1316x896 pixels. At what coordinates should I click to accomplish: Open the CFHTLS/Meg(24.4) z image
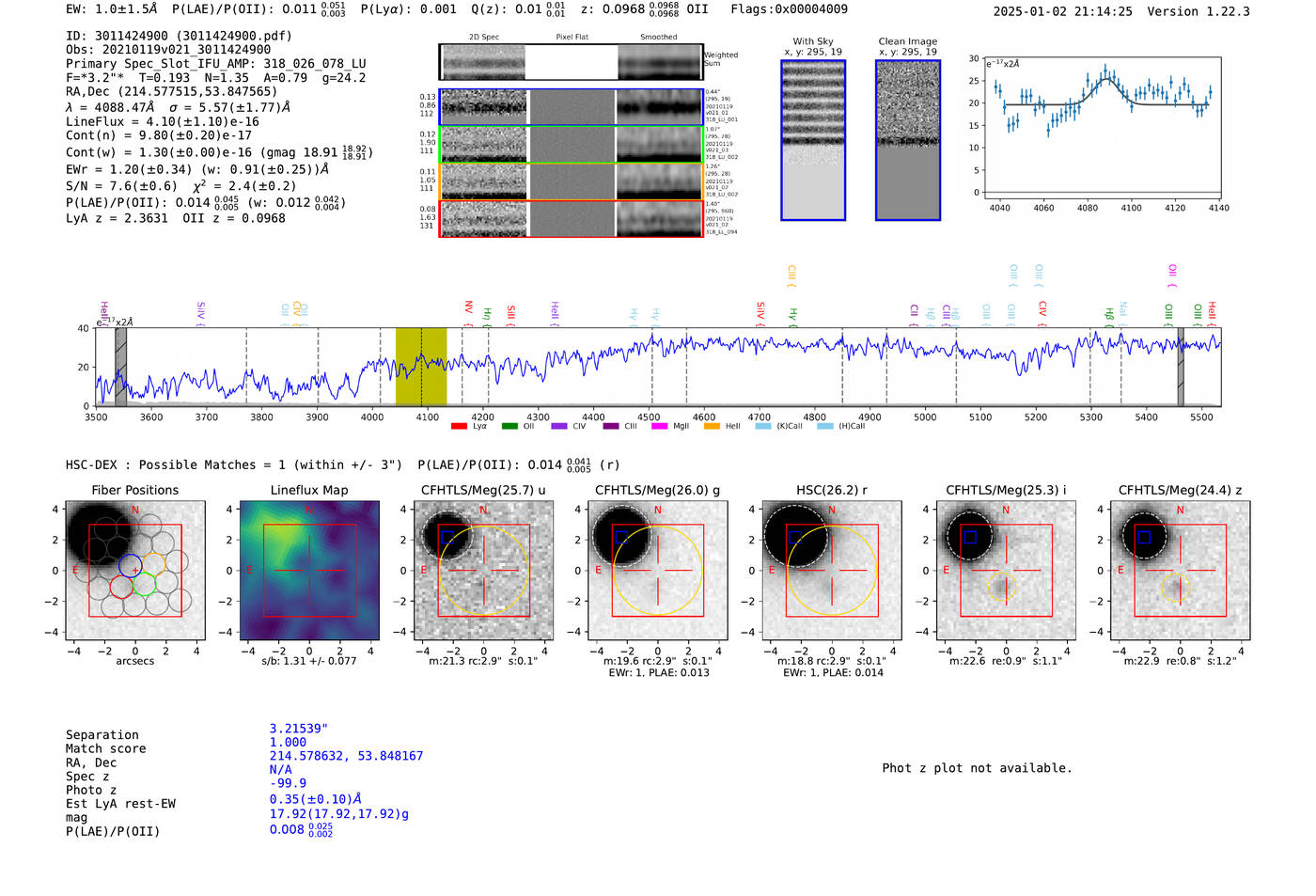point(1180,571)
